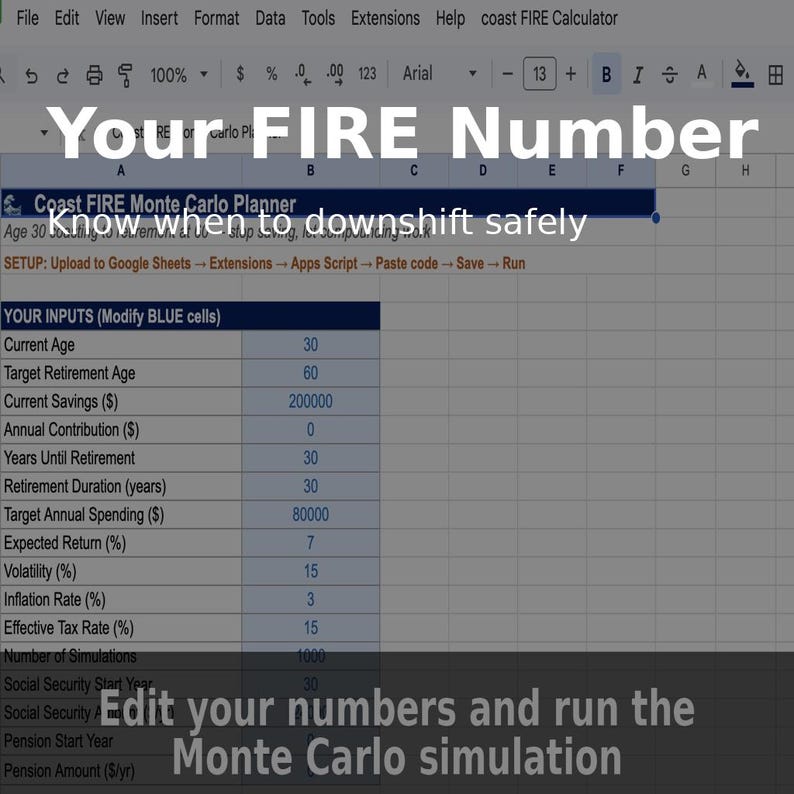Click the Print icon
This screenshot has width=794, height=794.
(94, 75)
